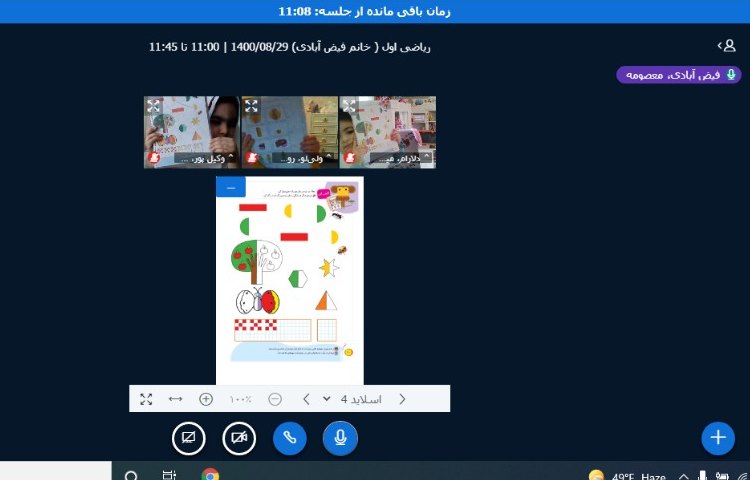Viewport: 750px width, 480px height.
Task: Click the remaining session time banner
Action: point(364,11)
